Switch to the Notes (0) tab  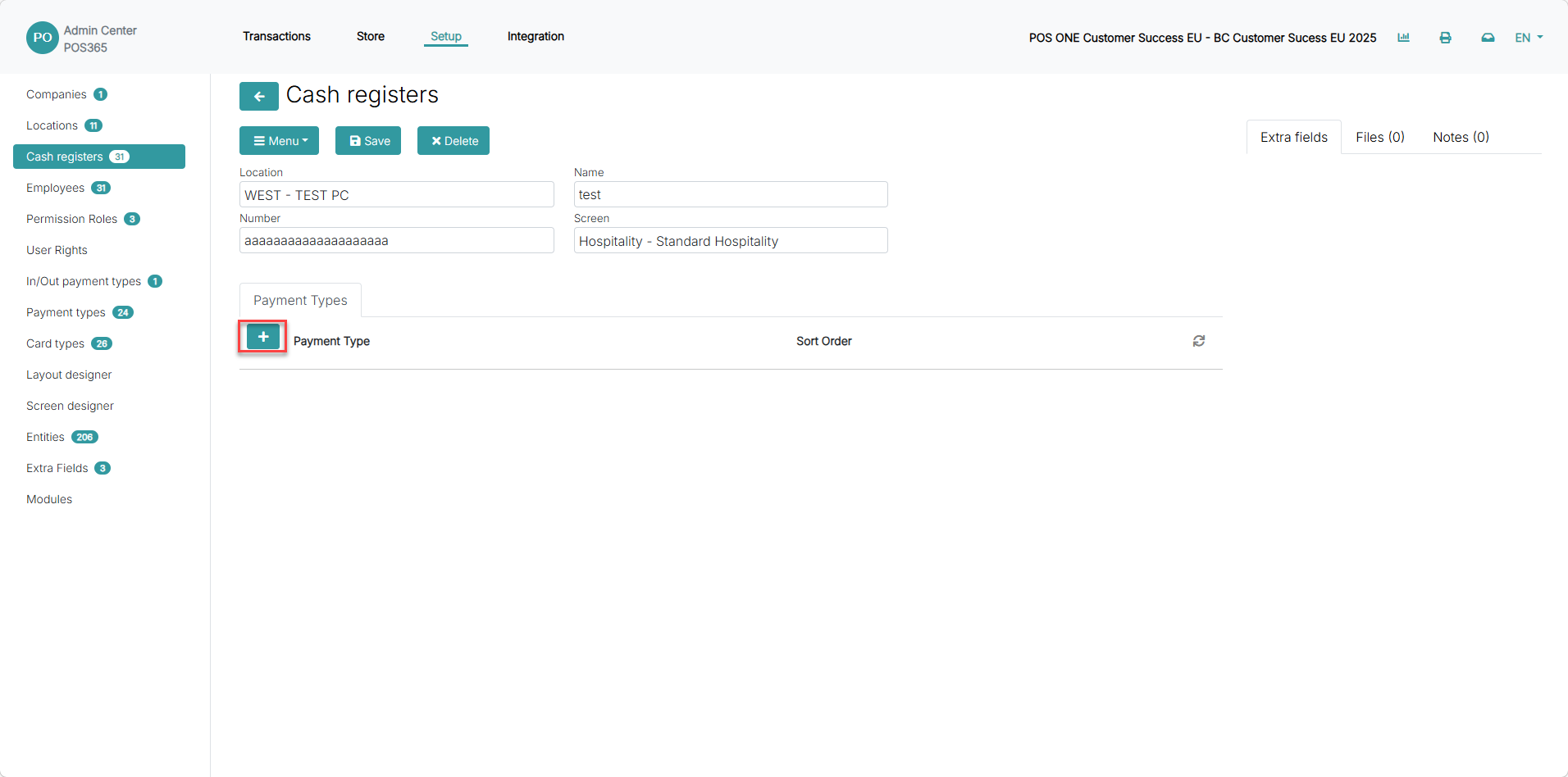pyautogui.click(x=1461, y=137)
